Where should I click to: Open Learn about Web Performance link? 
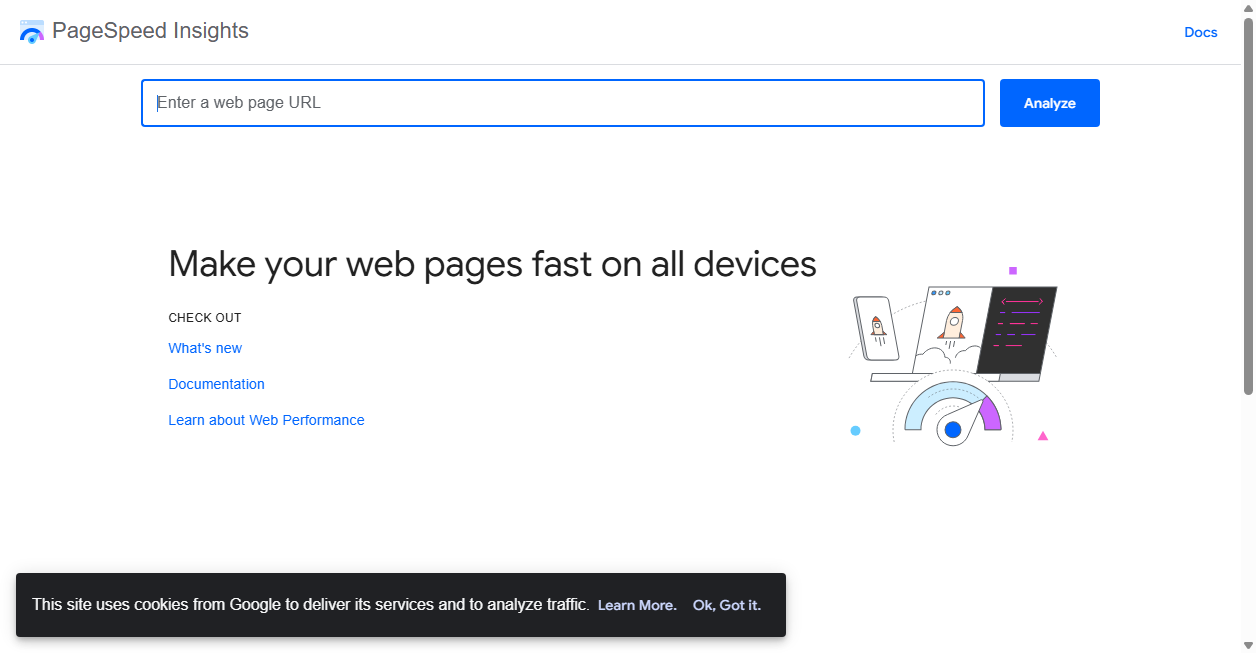[x=266, y=420]
